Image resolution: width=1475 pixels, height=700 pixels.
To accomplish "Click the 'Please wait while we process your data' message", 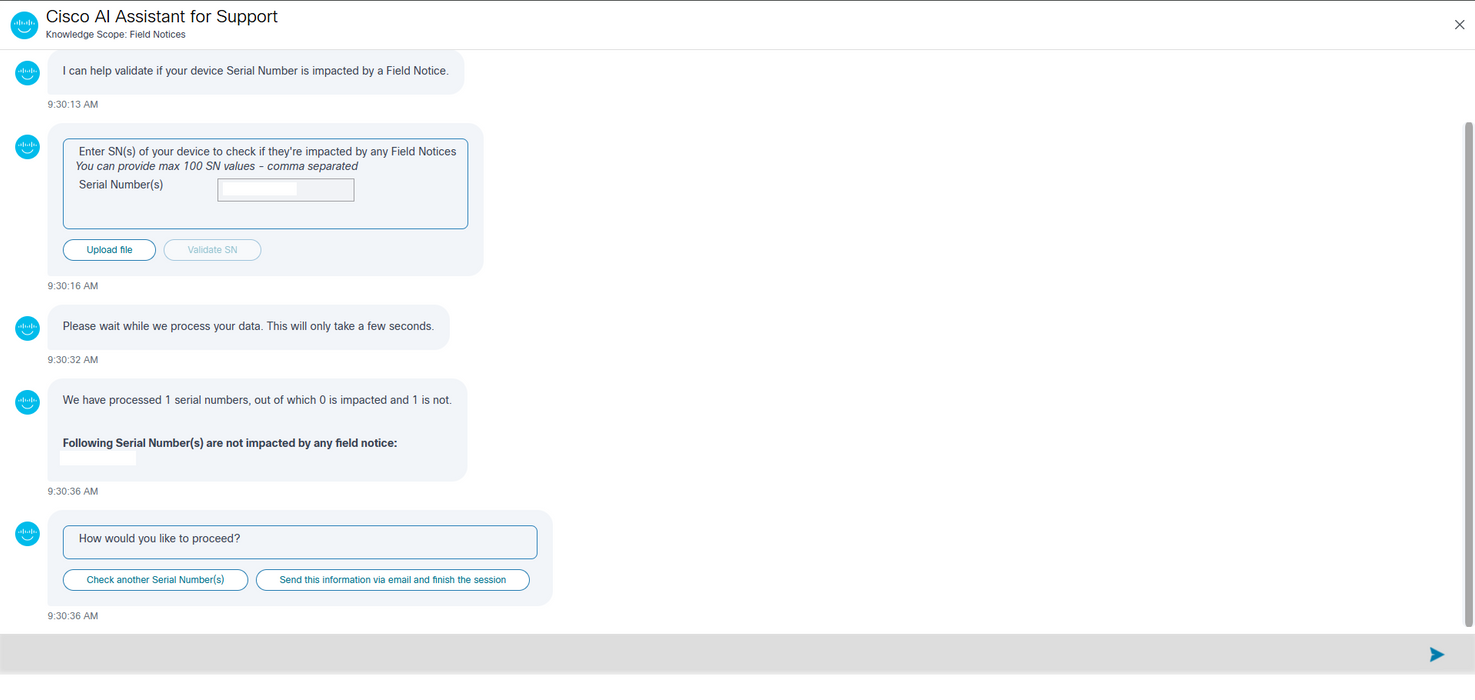I will point(248,326).
